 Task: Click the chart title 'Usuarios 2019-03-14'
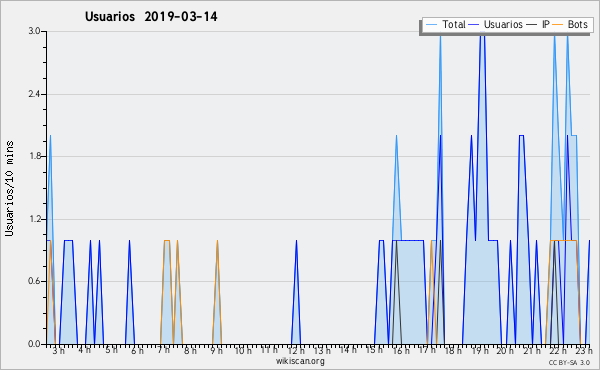151,17
